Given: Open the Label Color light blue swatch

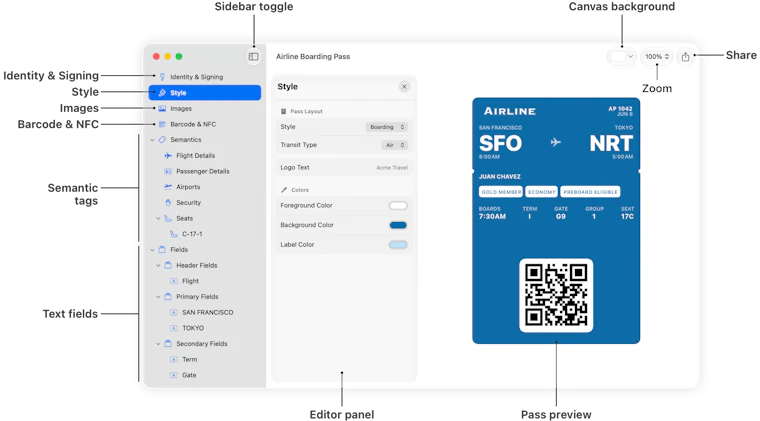Looking at the screenshot, I should pyautogui.click(x=398, y=245).
